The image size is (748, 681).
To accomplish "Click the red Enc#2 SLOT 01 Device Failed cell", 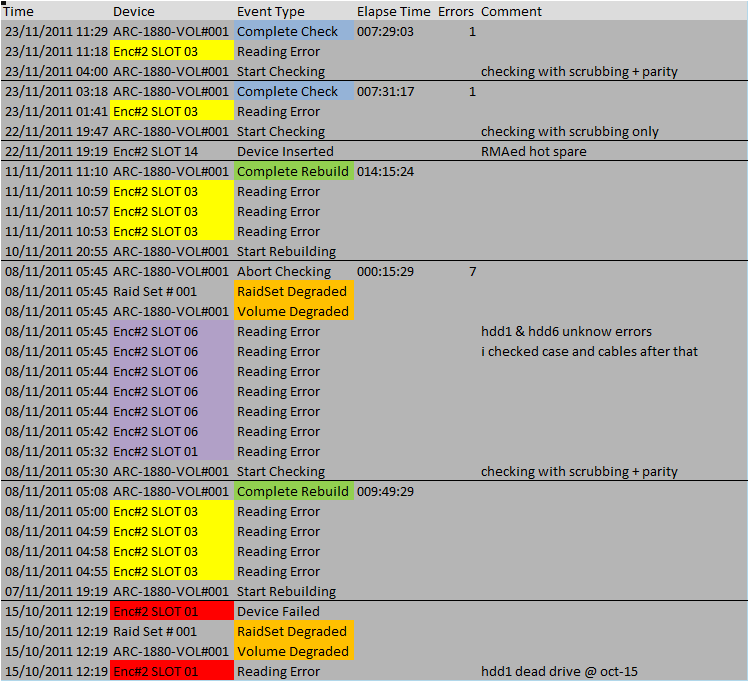I will point(172,611).
